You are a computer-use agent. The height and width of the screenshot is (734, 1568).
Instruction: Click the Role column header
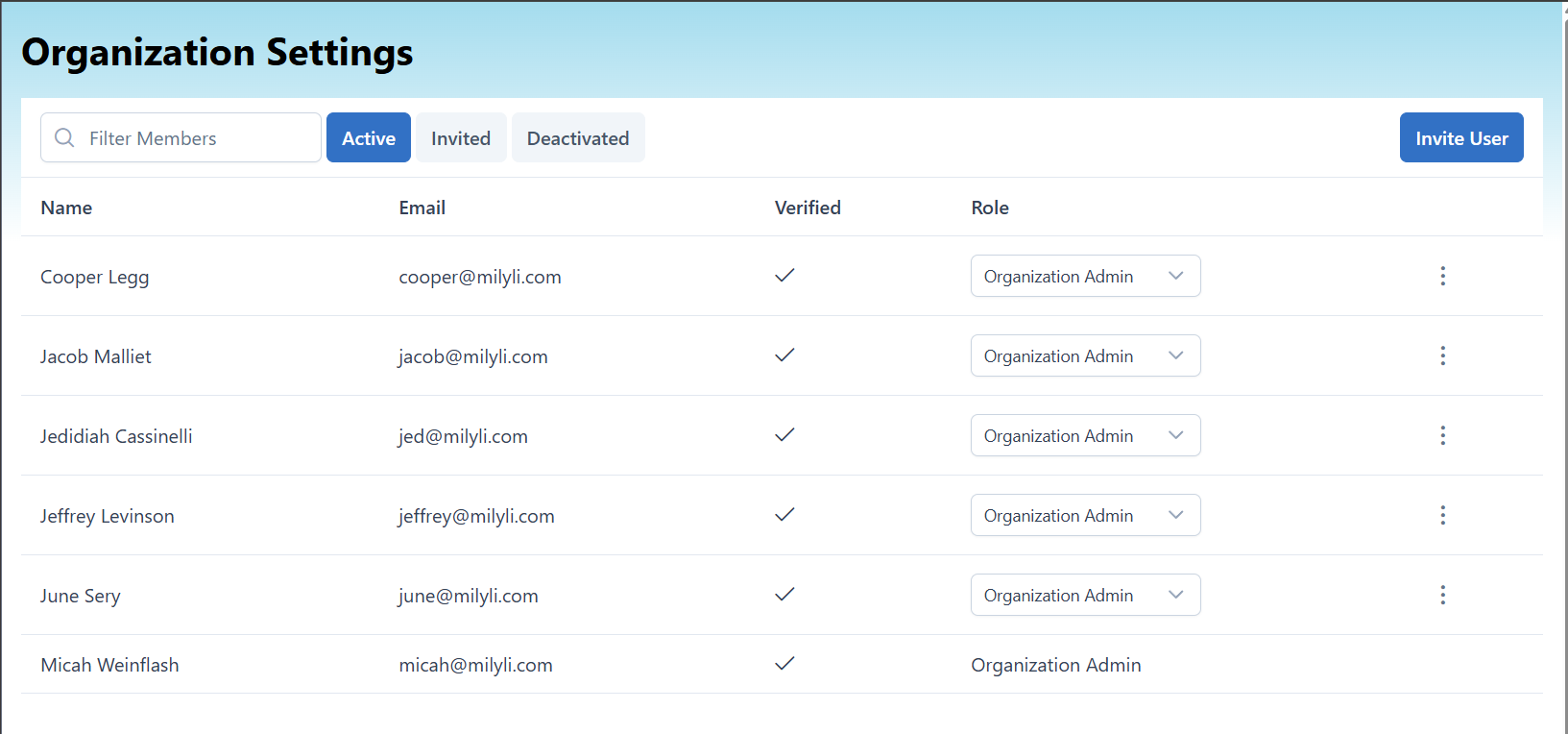pos(990,208)
